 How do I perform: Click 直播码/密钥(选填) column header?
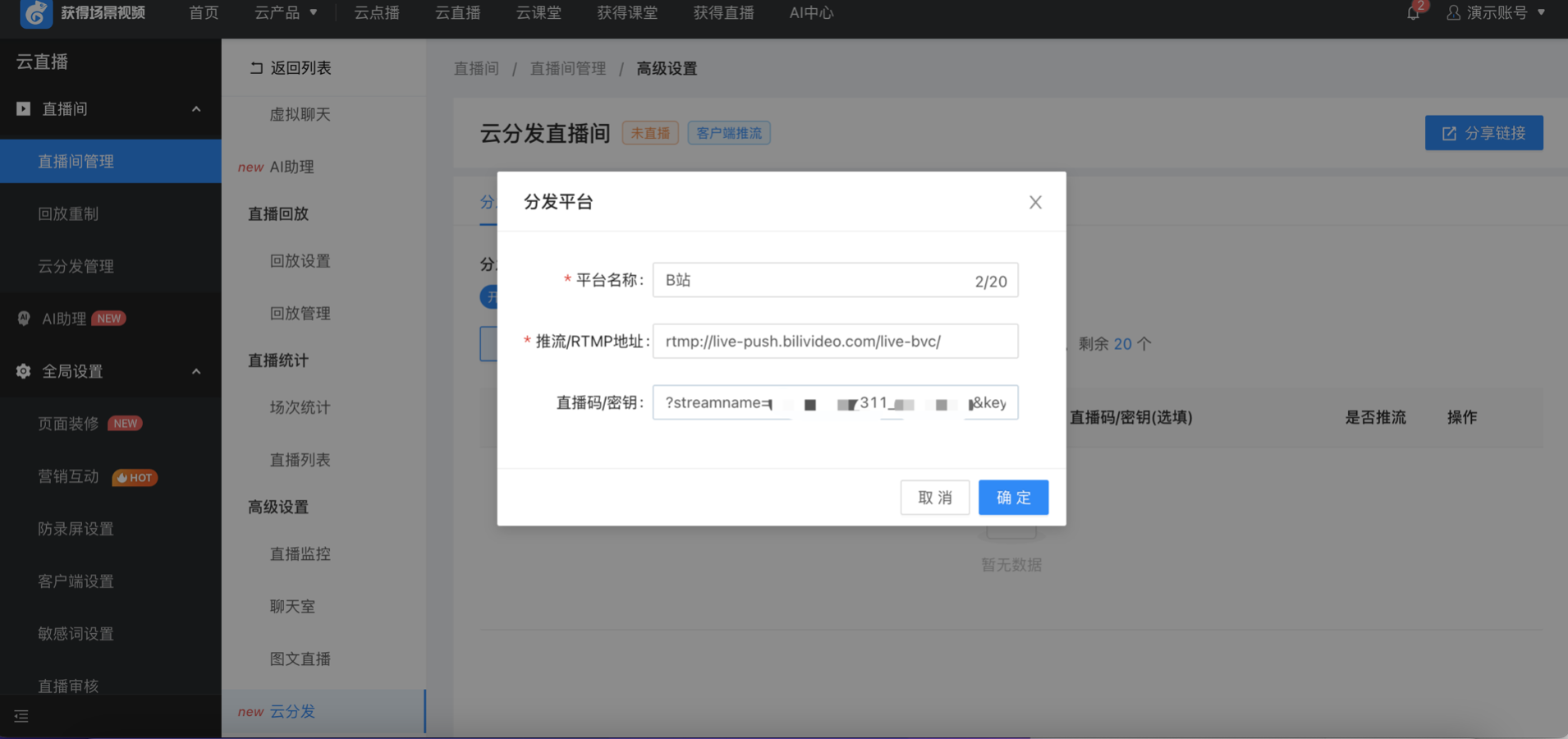click(1130, 417)
